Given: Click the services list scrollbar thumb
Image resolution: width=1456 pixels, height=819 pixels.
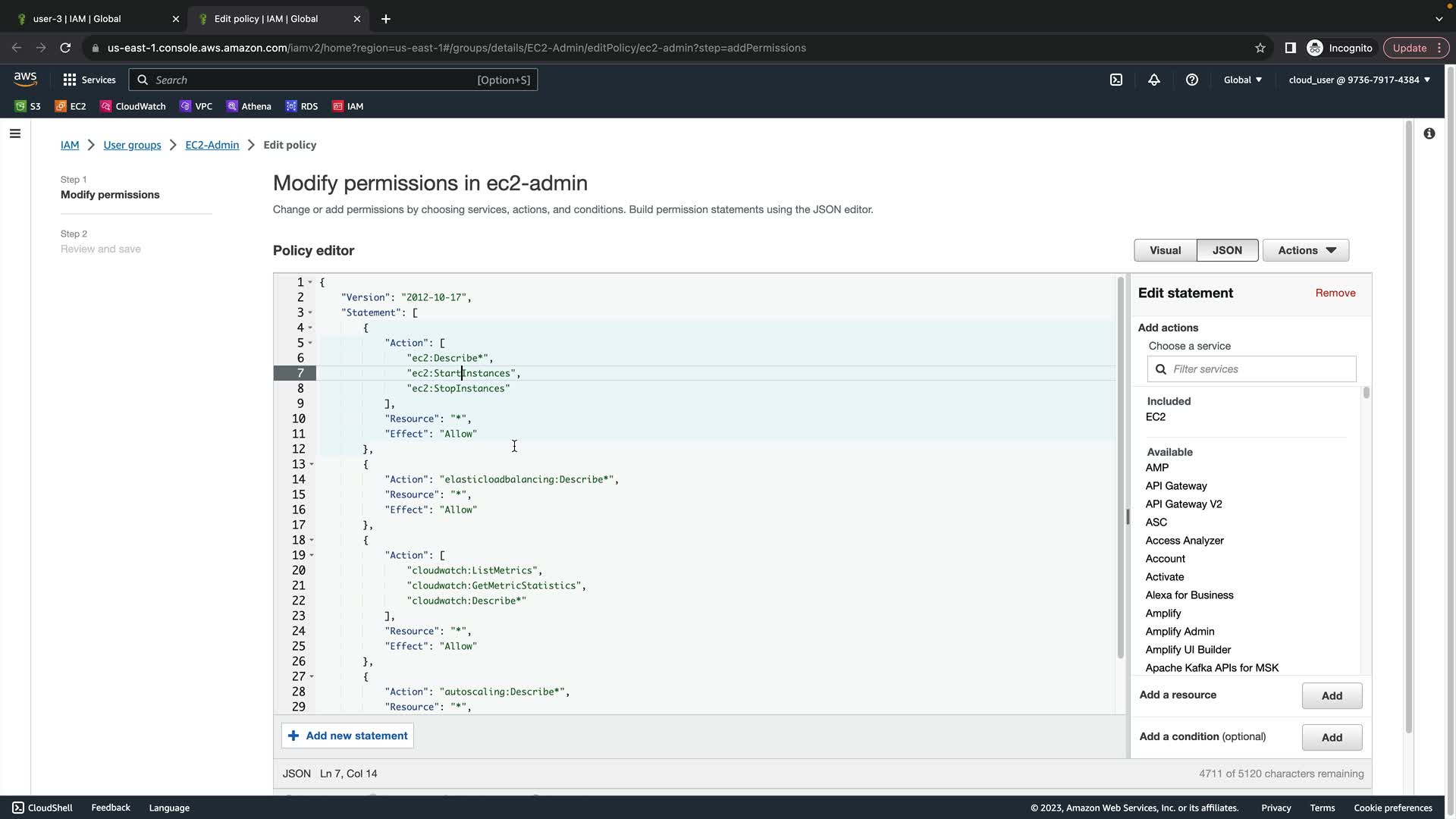Looking at the screenshot, I should (x=1367, y=393).
